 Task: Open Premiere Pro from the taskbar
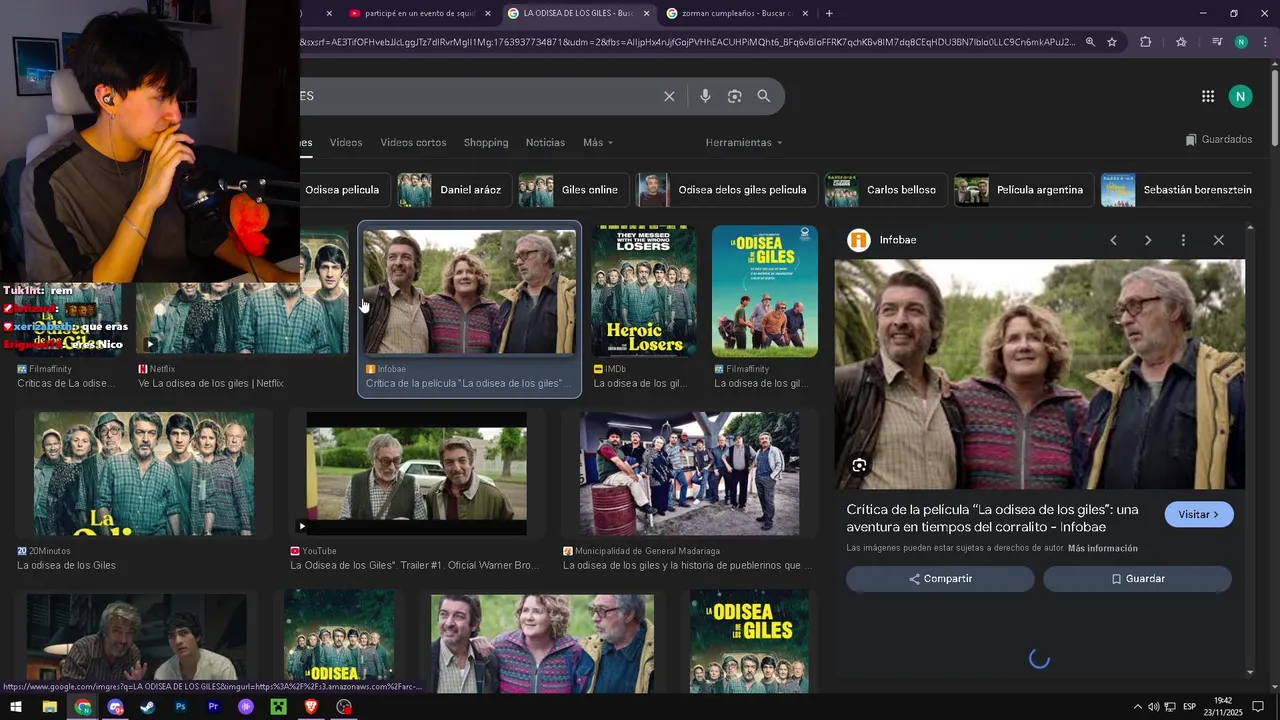click(x=213, y=707)
